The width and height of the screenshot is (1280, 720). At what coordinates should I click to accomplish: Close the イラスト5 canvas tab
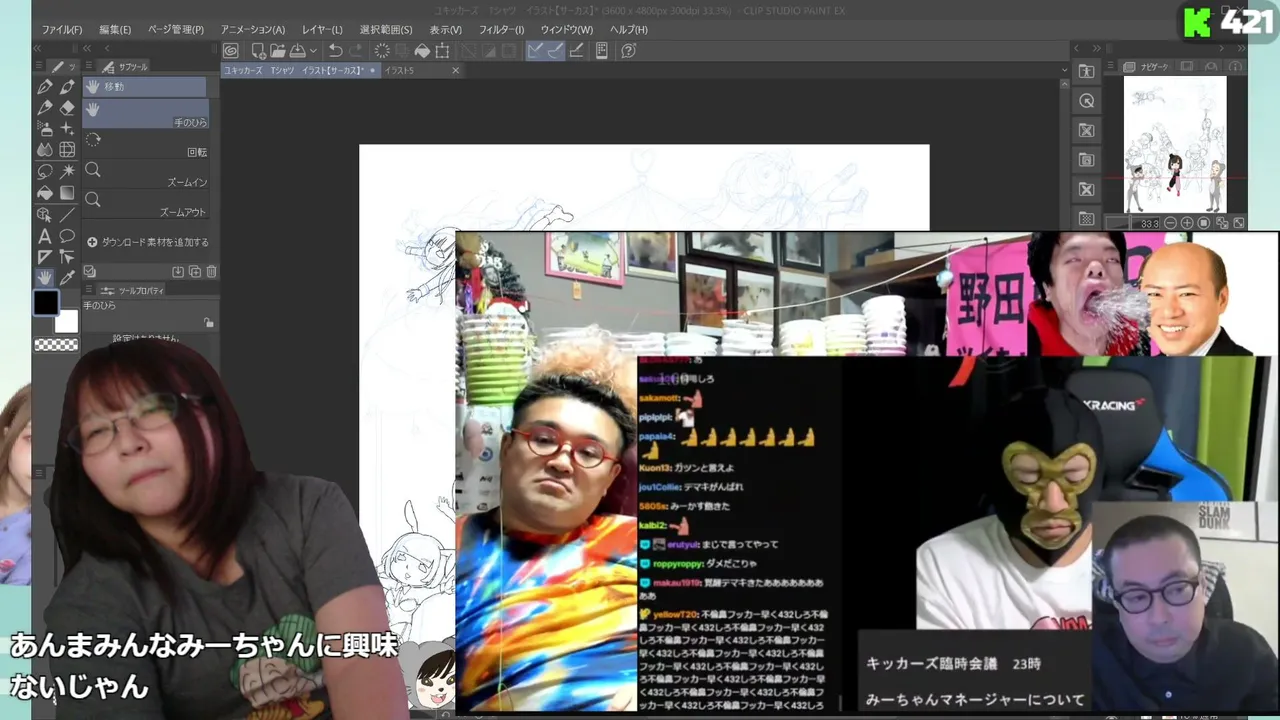tap(455, 71)
